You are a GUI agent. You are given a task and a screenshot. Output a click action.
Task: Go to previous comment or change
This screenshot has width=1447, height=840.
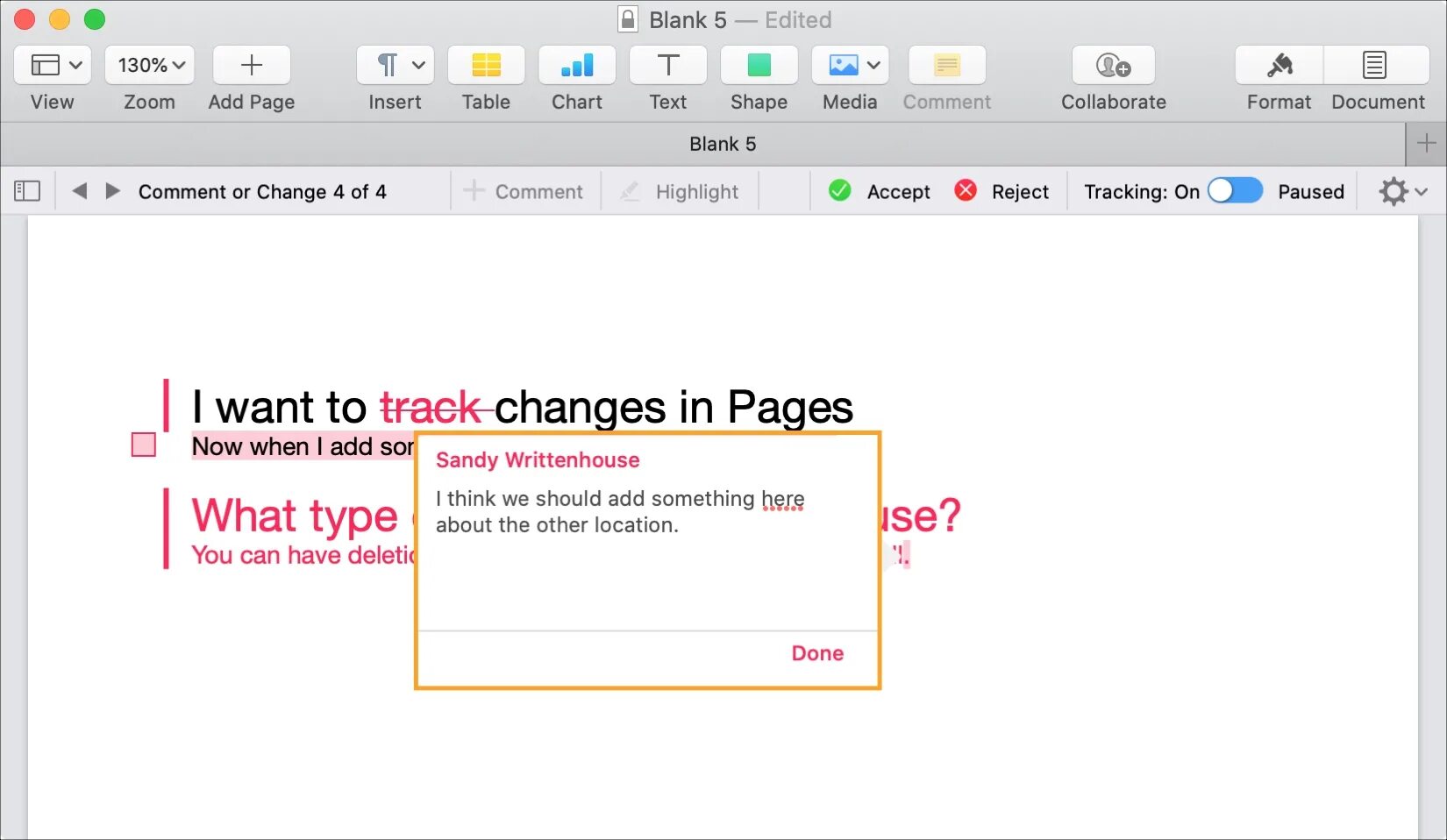point(79,191)
